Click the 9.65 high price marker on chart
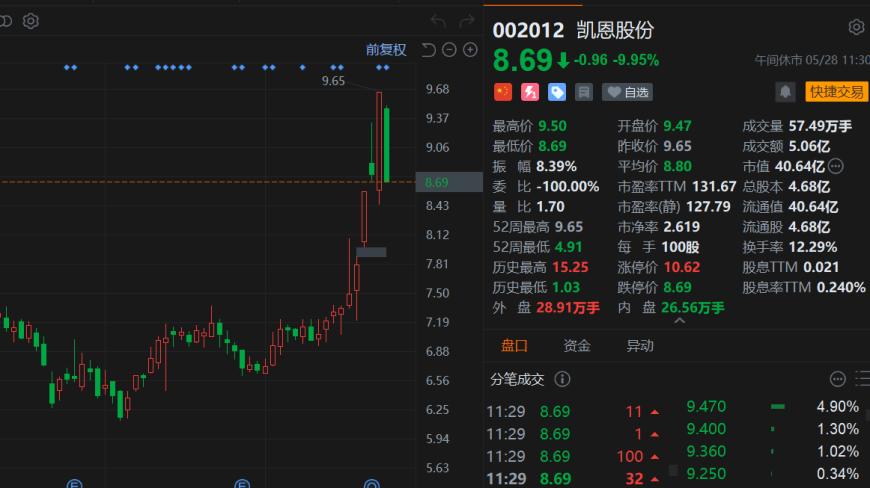Screen dimensions: 870x488 (333, 81)
